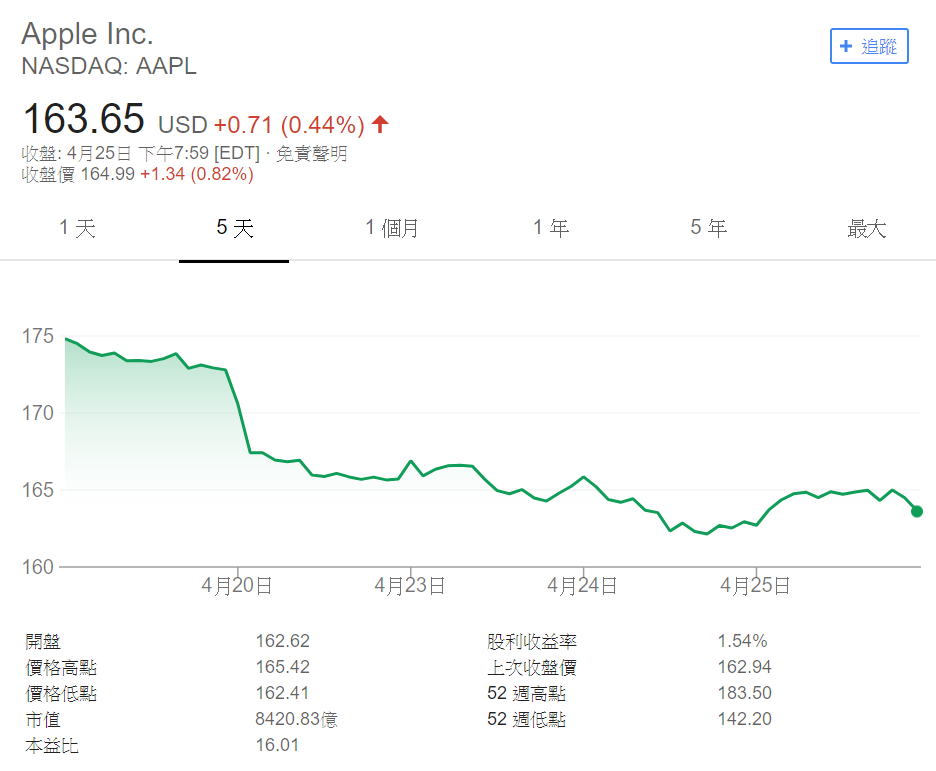Image resolution: width=936 pixels, height=771 pixels.
Task: Click the 價格高點 value 165.42
Action: coord(283,667)
